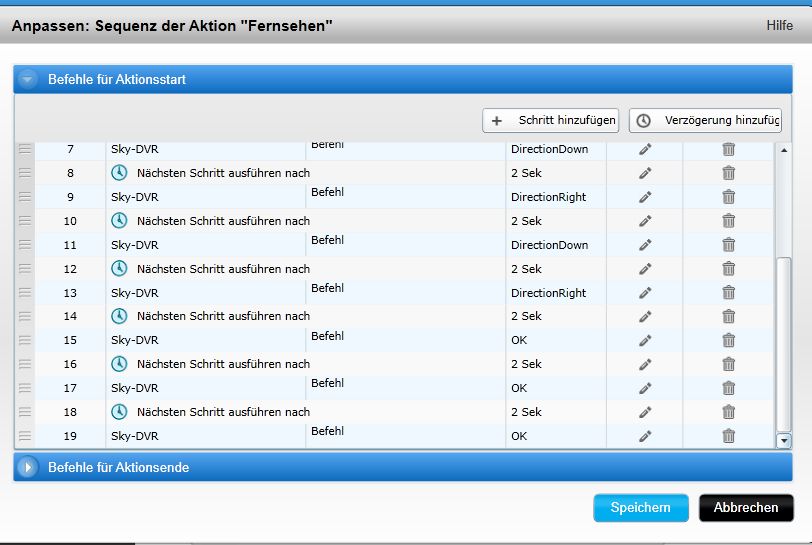Image resolution: width=812 pixels, height=545 pixels.
Task: Click the vertical scrollbar thumb
Action: click(784, 345)
